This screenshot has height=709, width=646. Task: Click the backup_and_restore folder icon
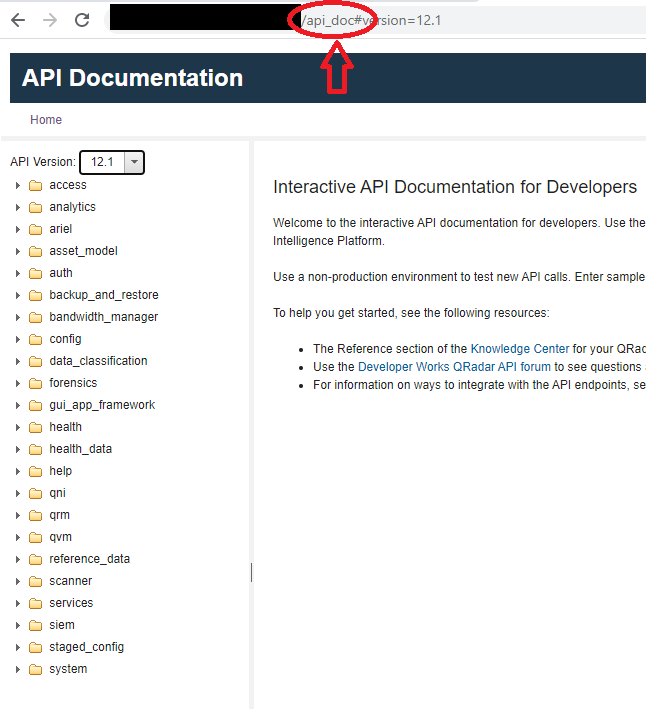pos(35,295)
